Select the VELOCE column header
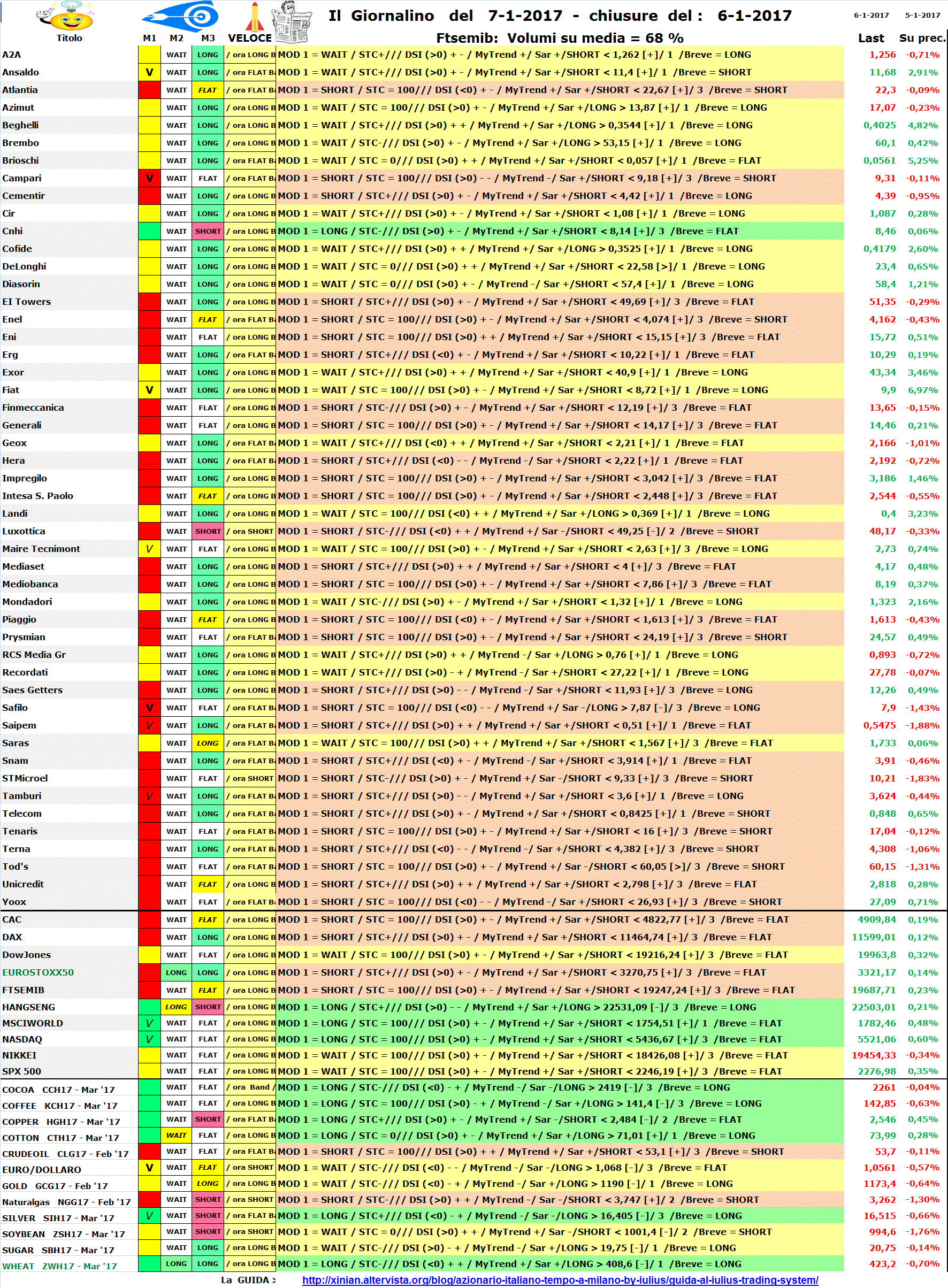This screenshot has height=1288, width=948. [x=250, y=38]
